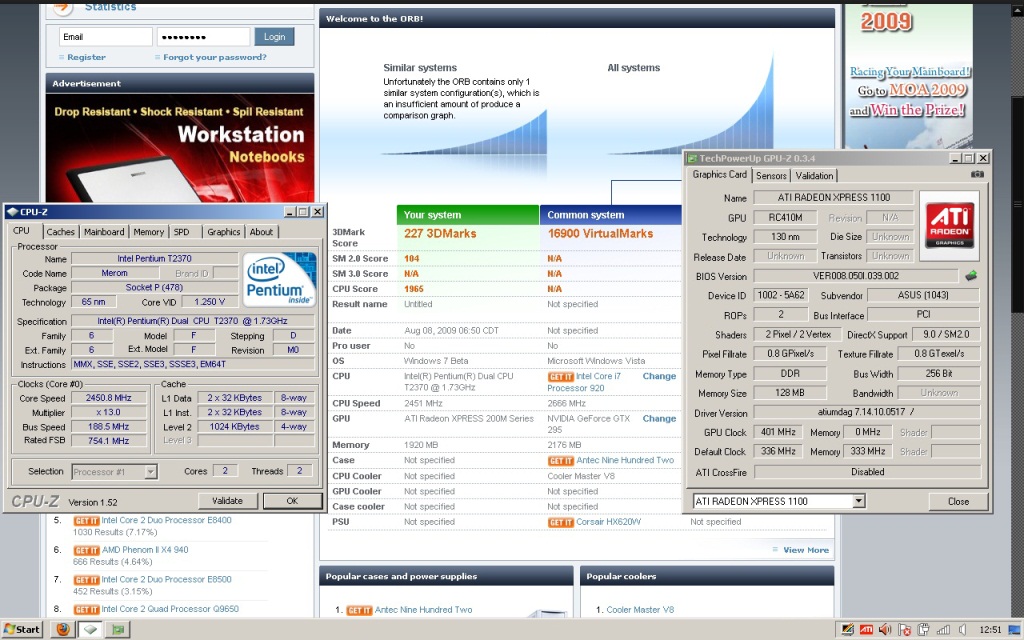This screenshot has height=640, width=1024.
Task: Click the GPU-Z title bar icon
Action: pos(692,159)
